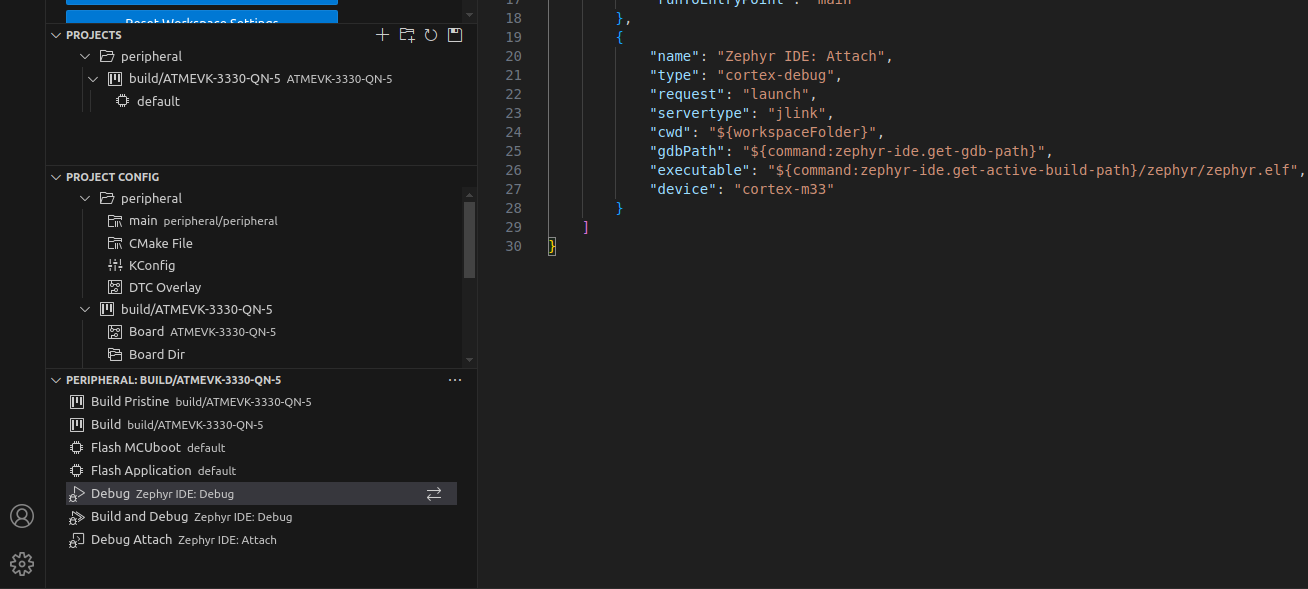
Task: Collapse build/ATMEVK-3330-QN-5 node in Projects tree
Action: click(x=93, y=78)
